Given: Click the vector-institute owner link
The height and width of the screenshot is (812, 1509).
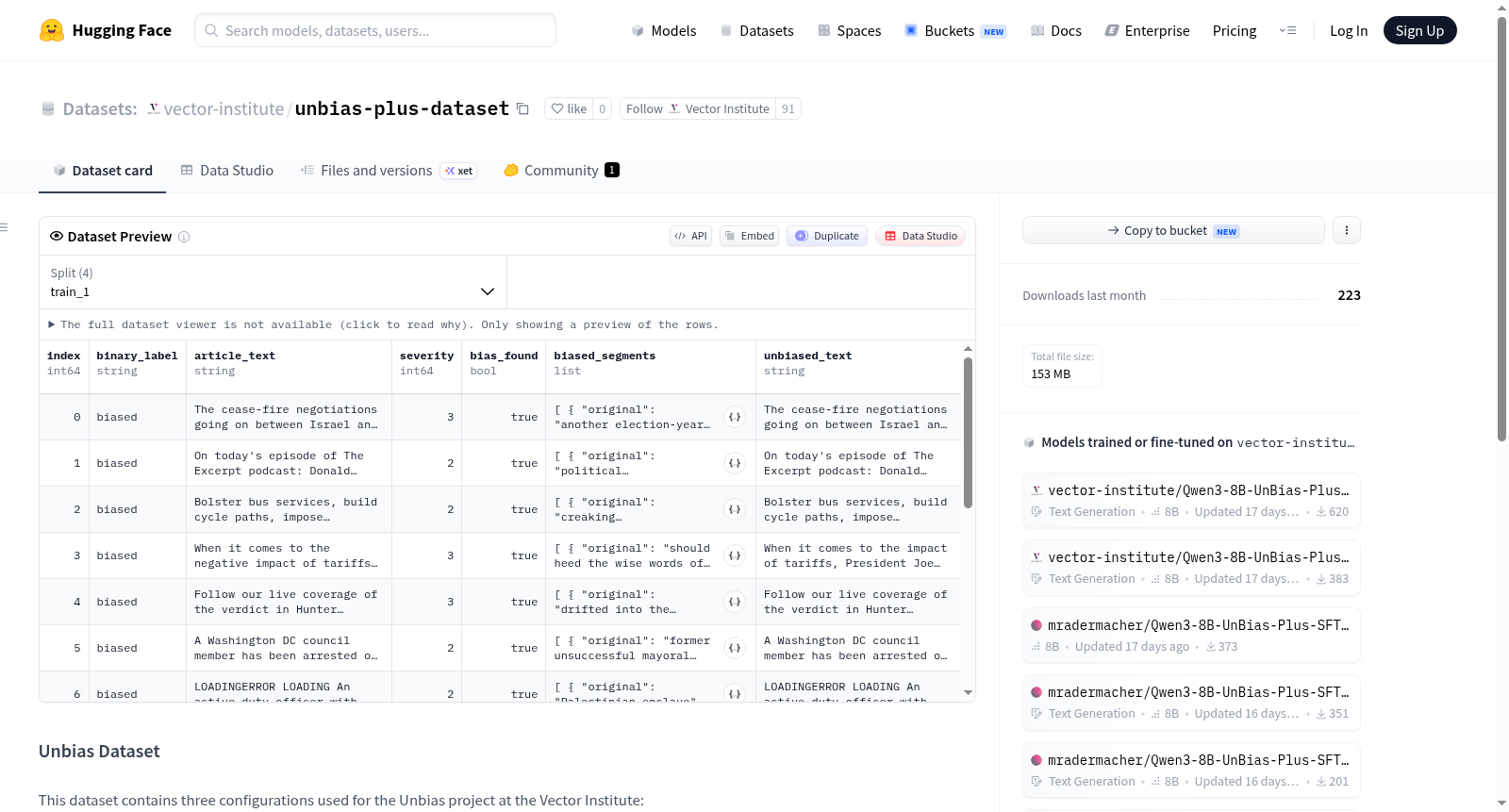Looking at the screenshot, I should click(224, 108).
